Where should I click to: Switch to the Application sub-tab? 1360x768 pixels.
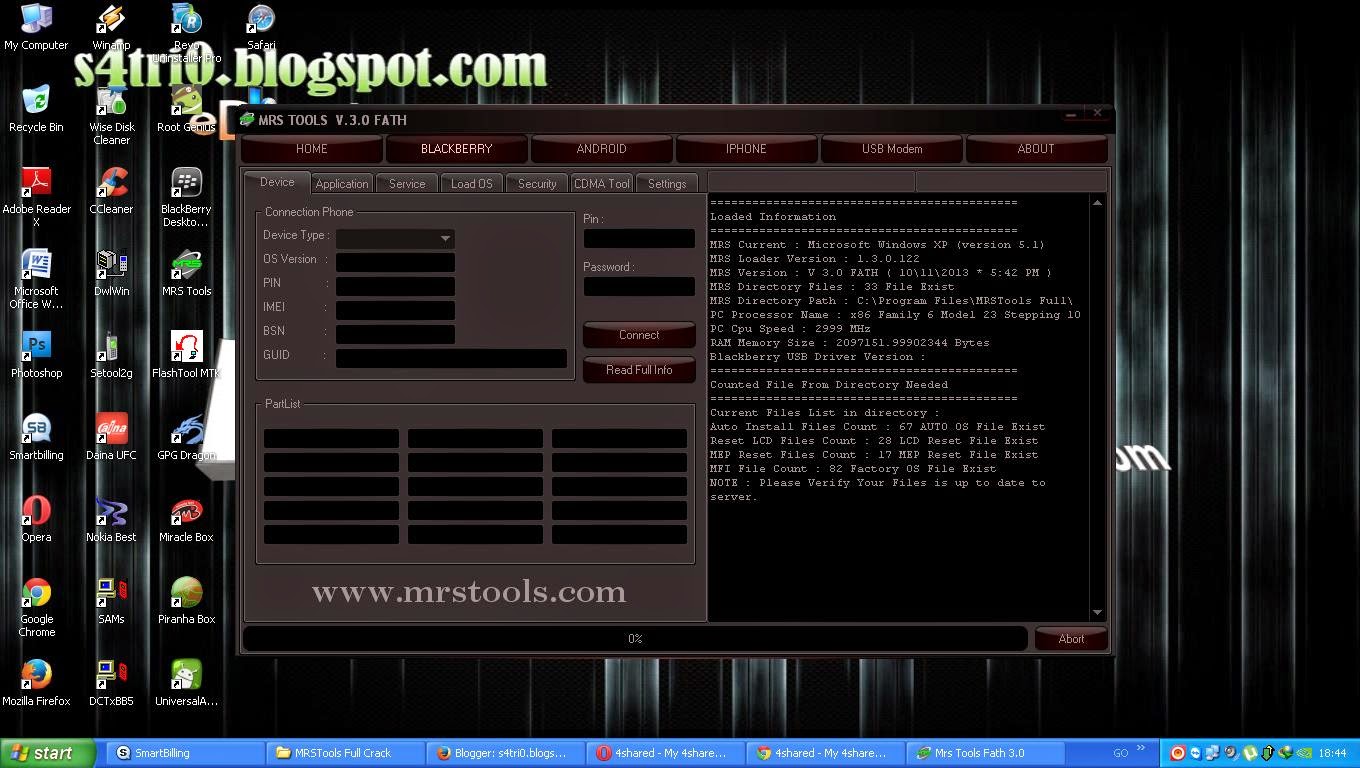[x=341, y=184]
